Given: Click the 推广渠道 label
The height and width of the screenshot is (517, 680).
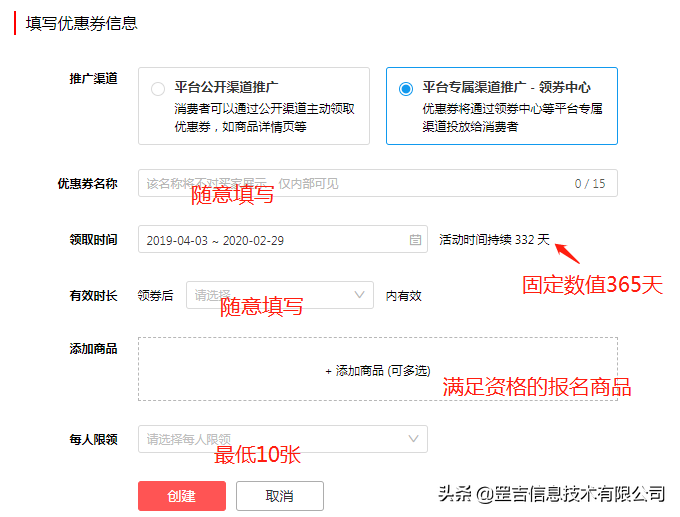Looking at the screenshot, I should (93, 79).
